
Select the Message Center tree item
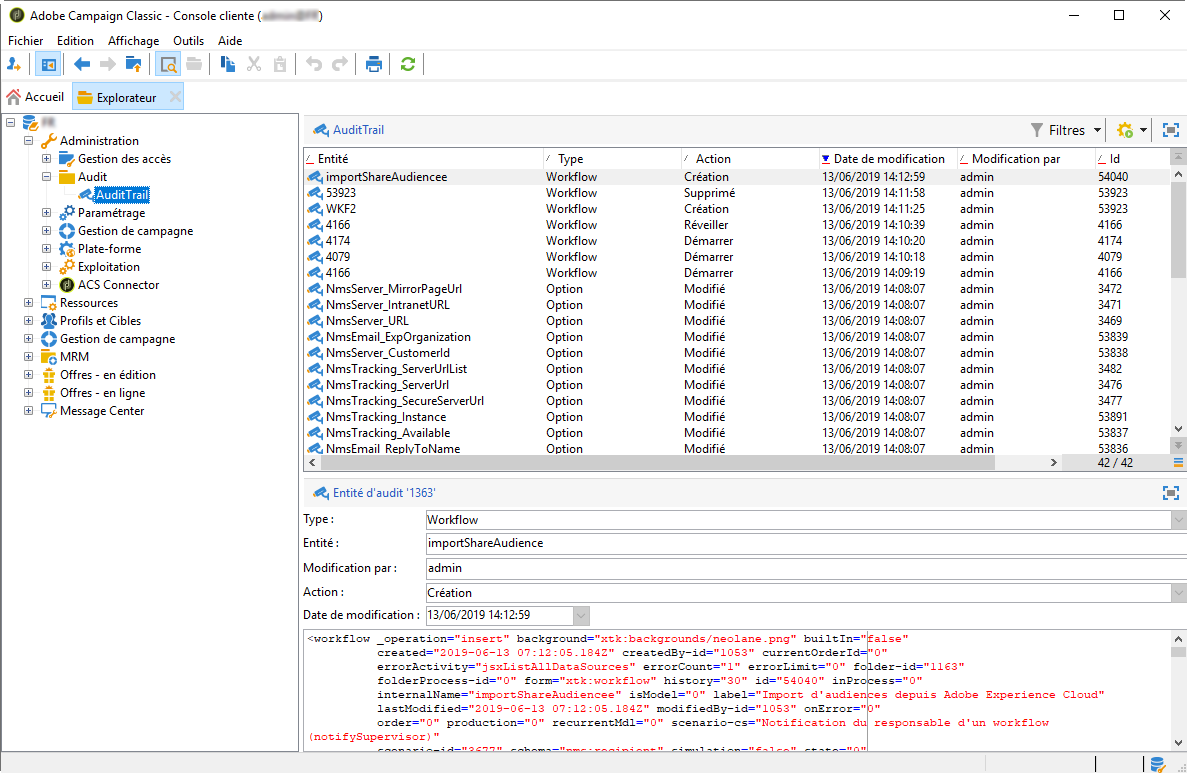coord(102,411)
